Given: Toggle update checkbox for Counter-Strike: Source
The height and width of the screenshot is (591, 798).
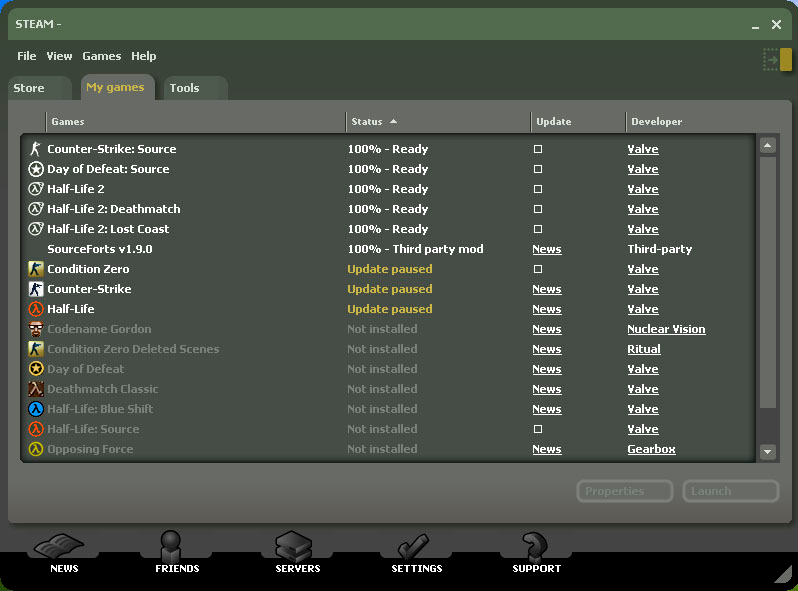Looking at the screenshot, I should coord(538,149).
